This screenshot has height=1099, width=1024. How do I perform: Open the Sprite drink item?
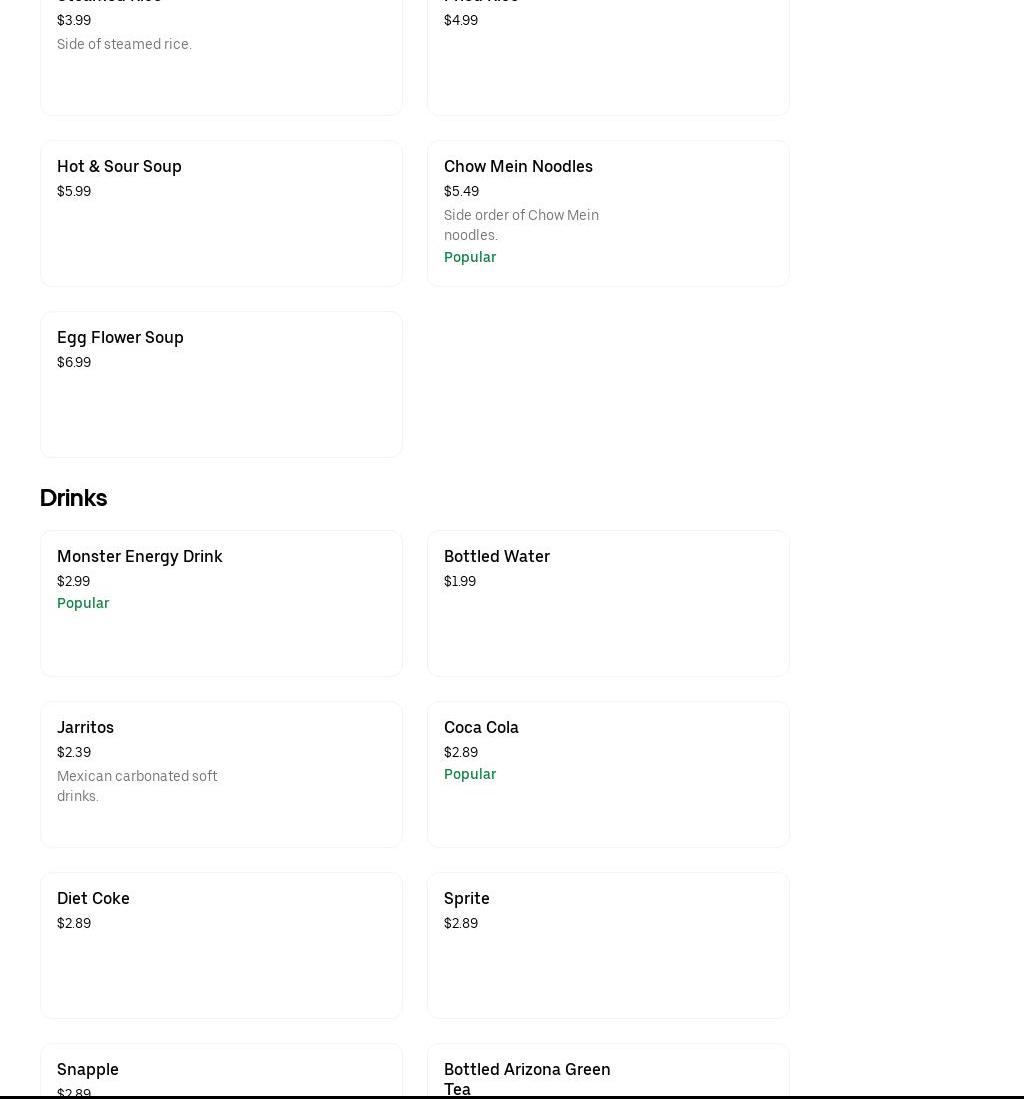tap(466, 899)
